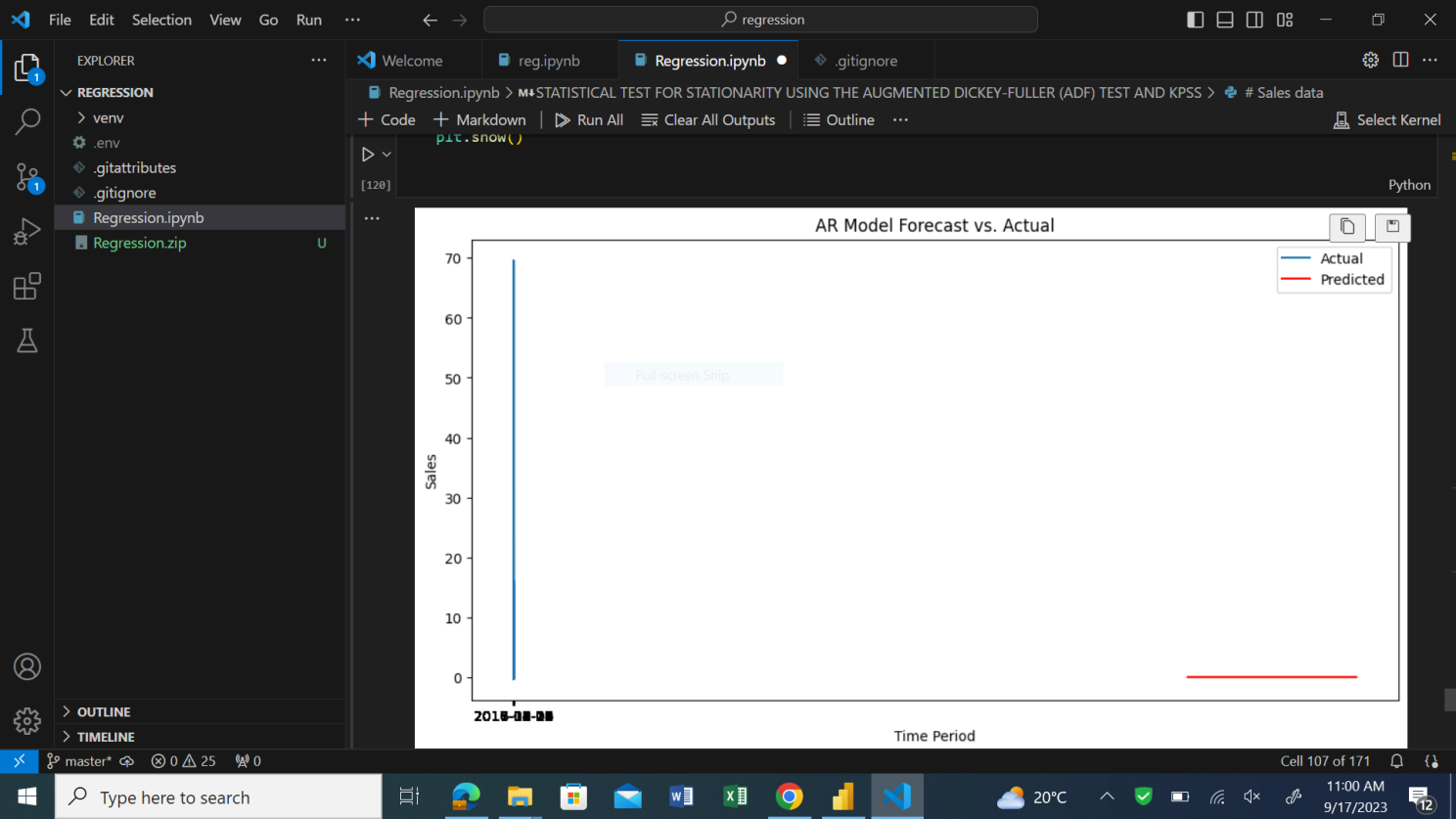This screenshot has width=1456, height=819.
Task: Toggle the bottom Panel visibility
Action: pos(1224,19)
